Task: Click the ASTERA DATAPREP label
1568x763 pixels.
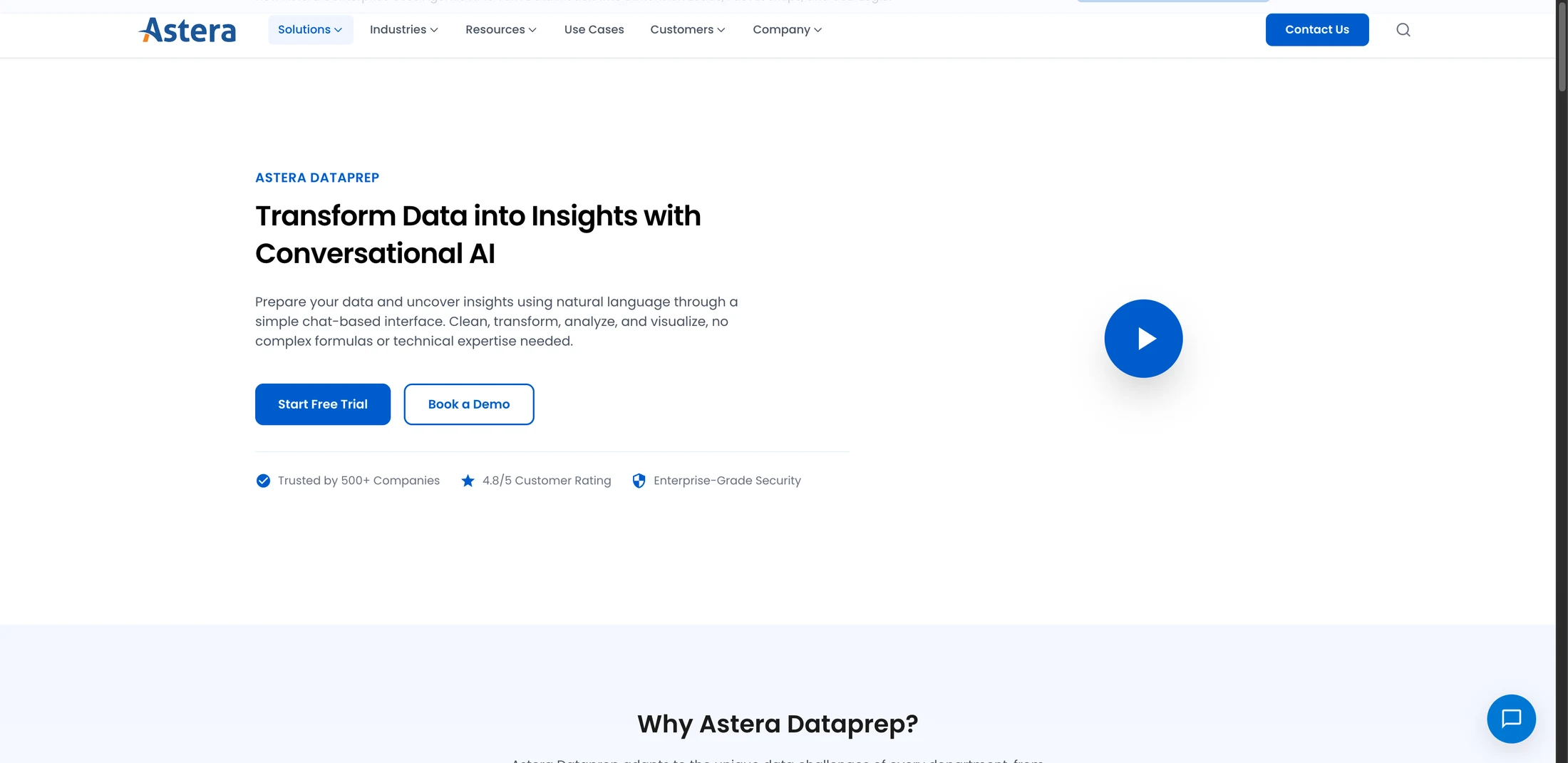Action: 317,178
